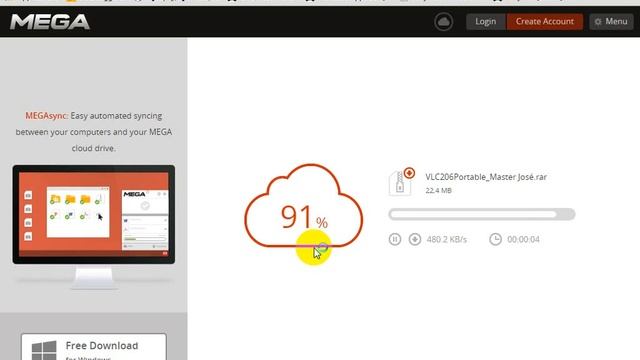
Task: Click the download progress bar
Action: [482, 214]
